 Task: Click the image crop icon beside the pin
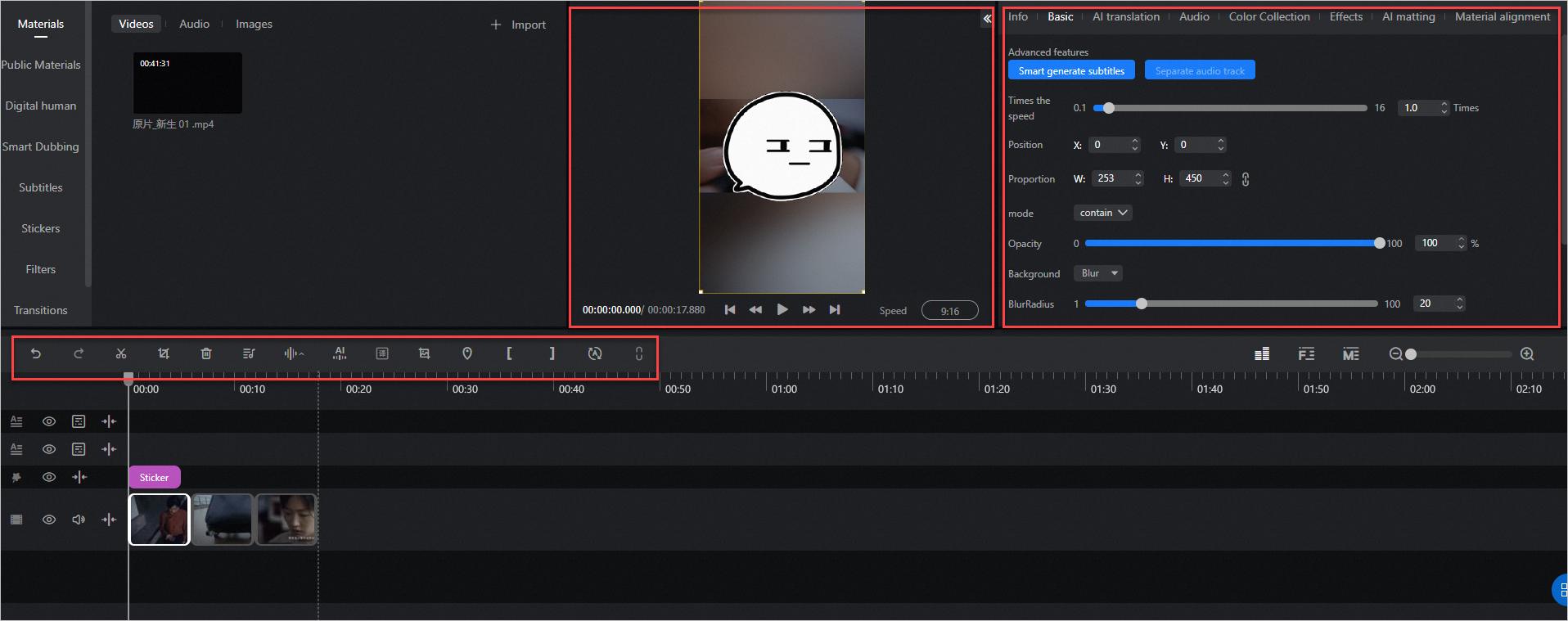click(x=424, y=353)
